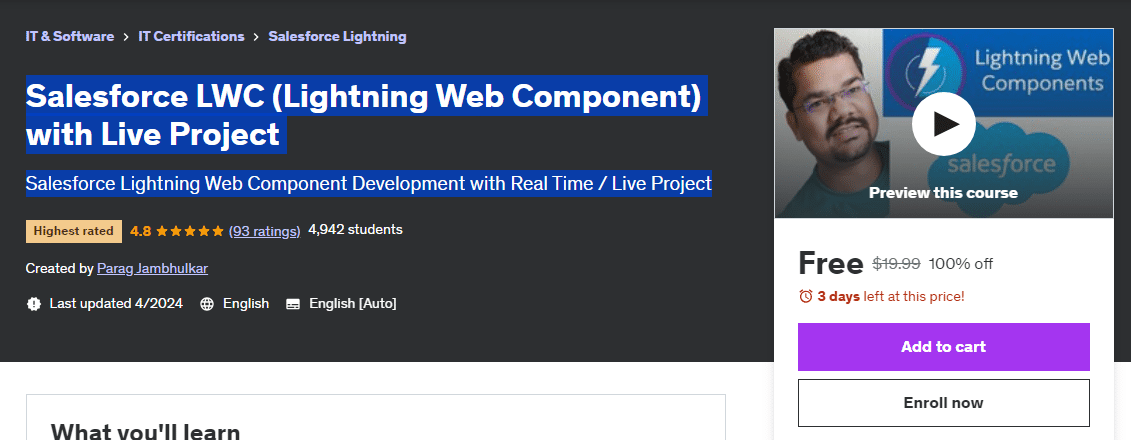This screenshot has width=1131, height=440.
Task: Click the Preview this course caption
Action: tap(943, 193)
